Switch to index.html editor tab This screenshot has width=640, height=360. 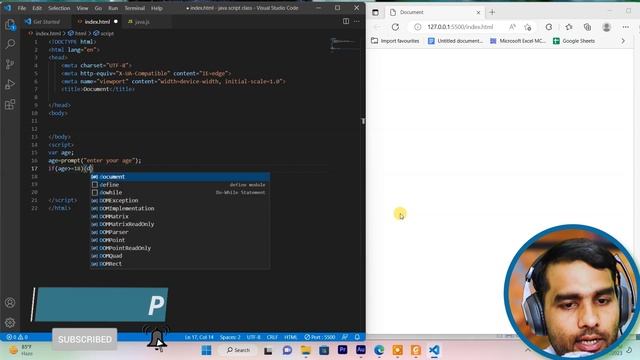pyautogui.click(x=97, y=22)
